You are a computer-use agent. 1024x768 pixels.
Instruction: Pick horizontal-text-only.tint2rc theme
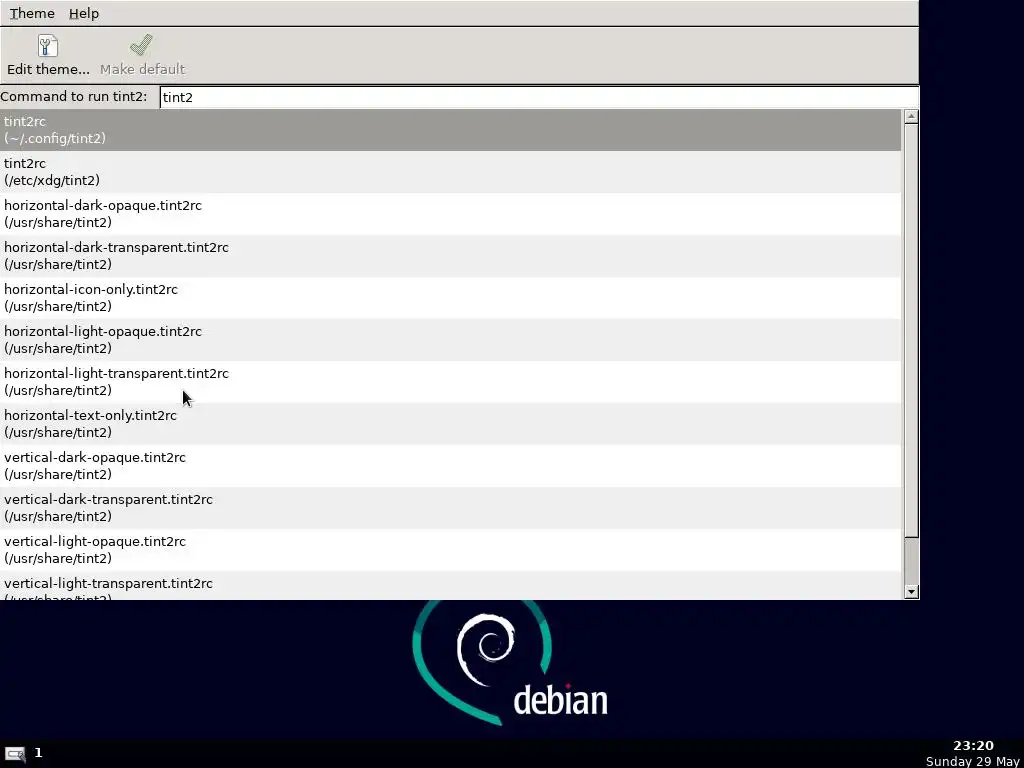pos(451,424)
